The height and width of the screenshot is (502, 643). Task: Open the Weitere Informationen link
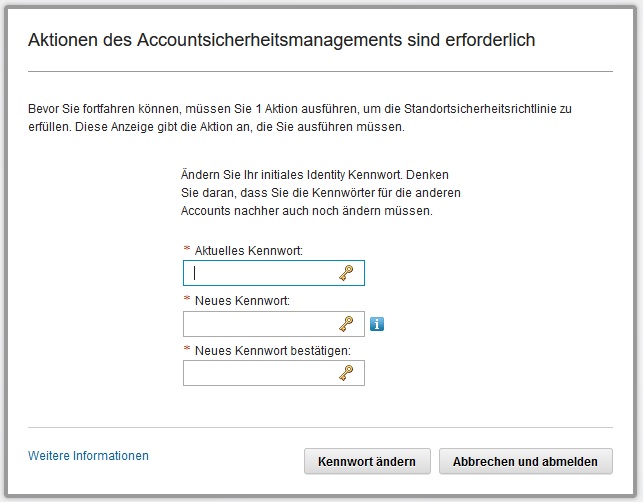(x=88, y=456)
